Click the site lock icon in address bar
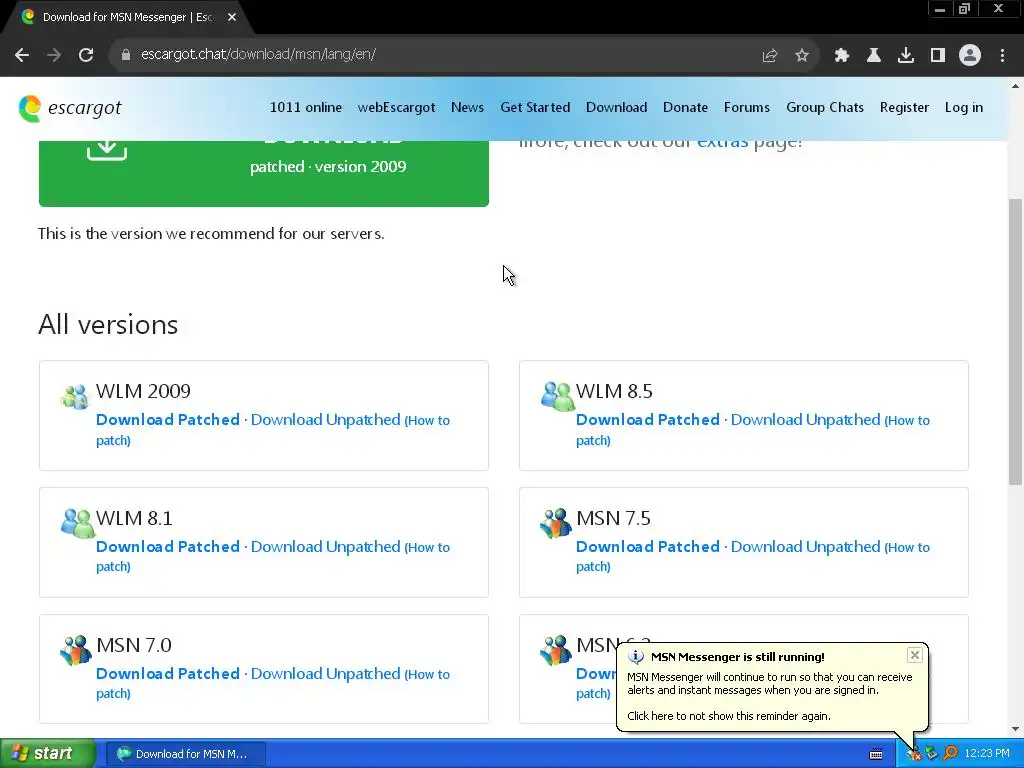 click(125, 55)
